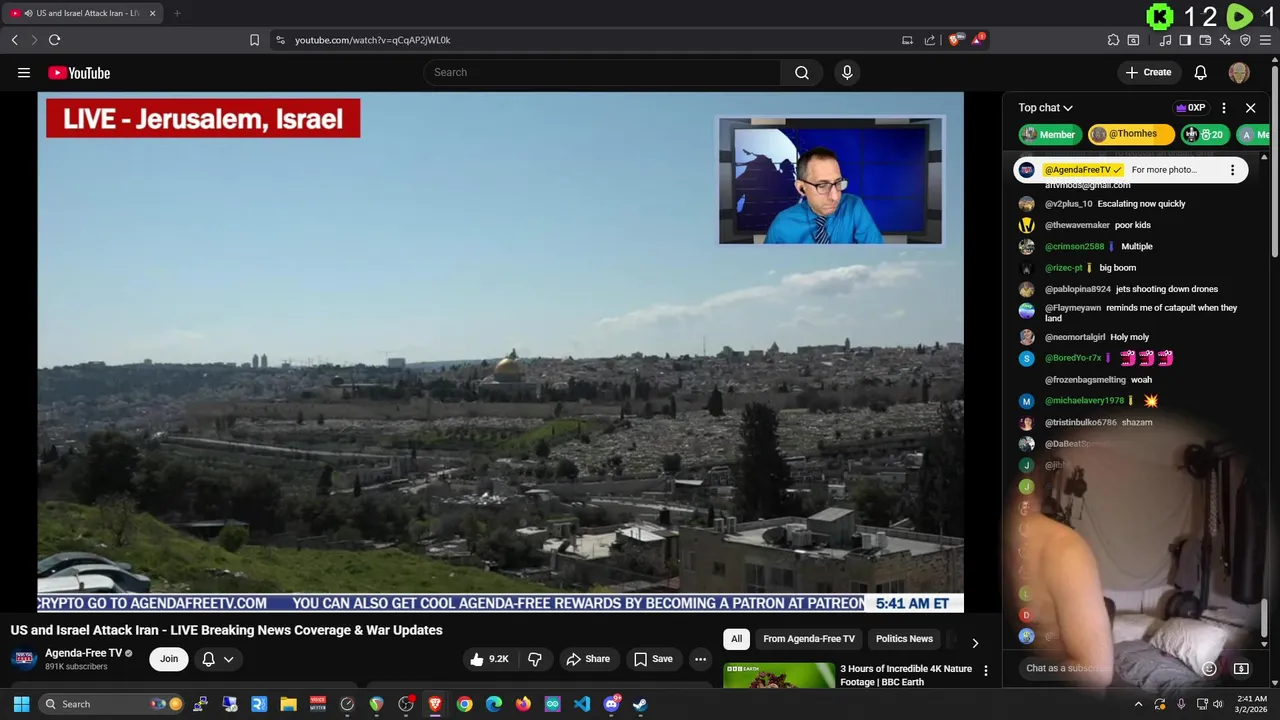Go to the YouTube home logo
This screenshot has width=1280, height=720.
click(79, 73)
